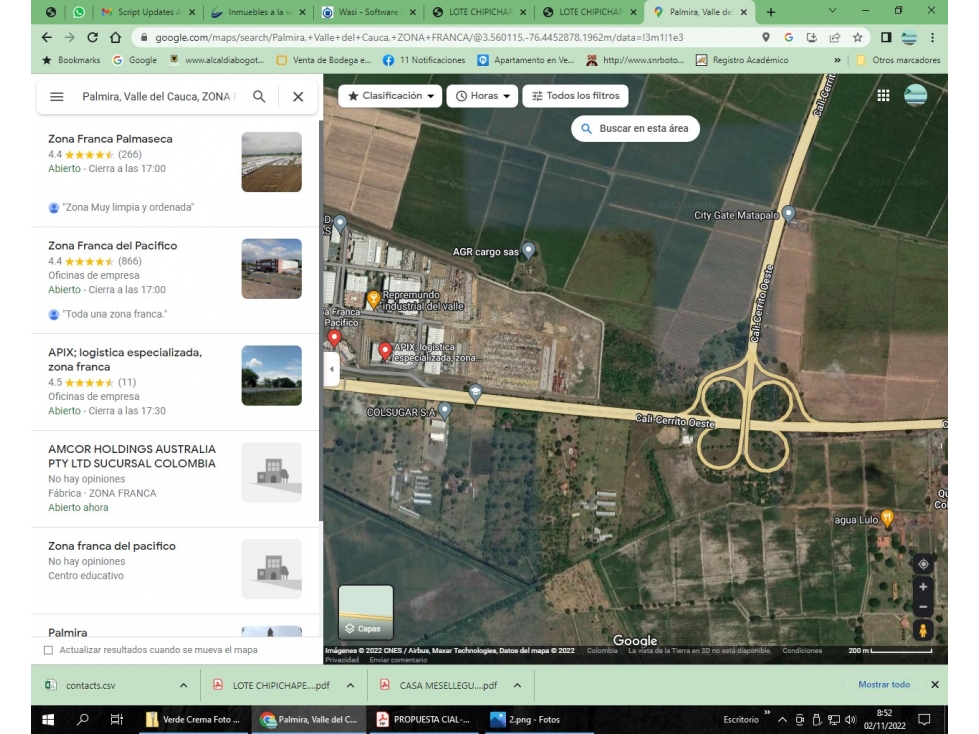Bookmark this page with the star icon
This screenshot has height=734, width=979.
(857, 37)
